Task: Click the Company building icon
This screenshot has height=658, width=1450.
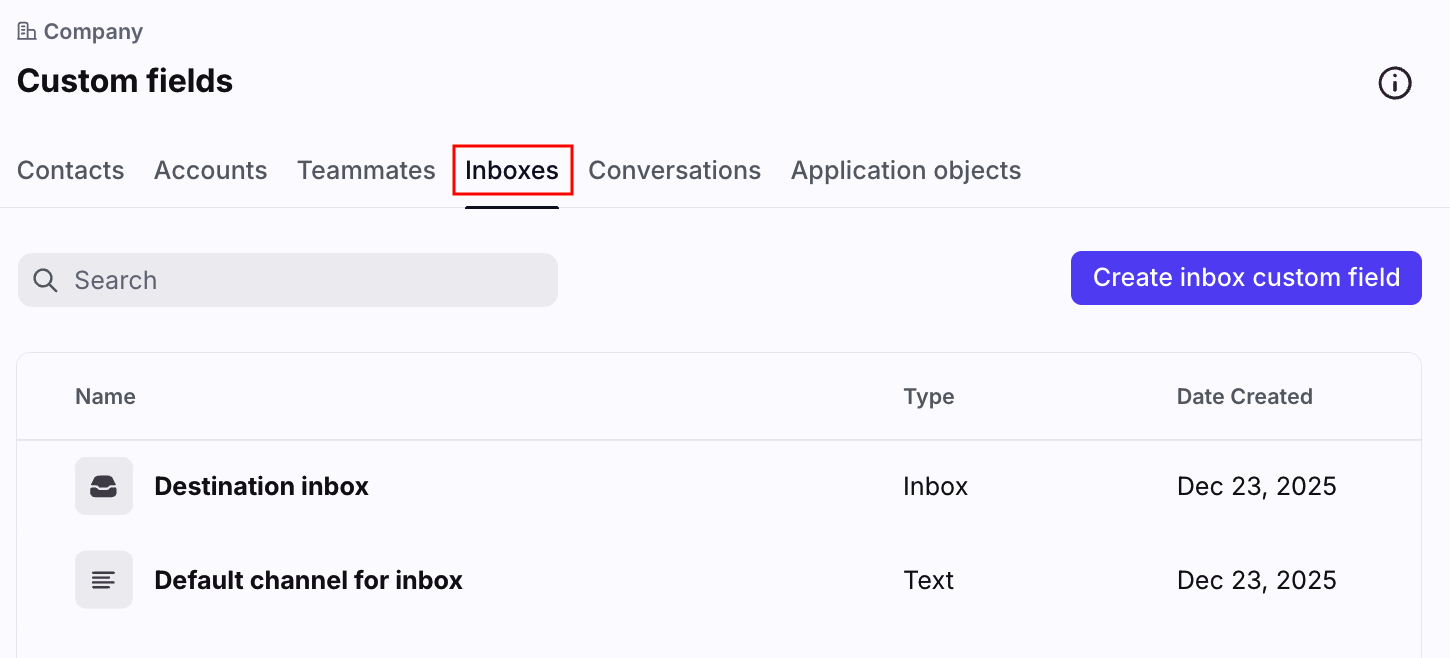Action: tap(27, 32)
